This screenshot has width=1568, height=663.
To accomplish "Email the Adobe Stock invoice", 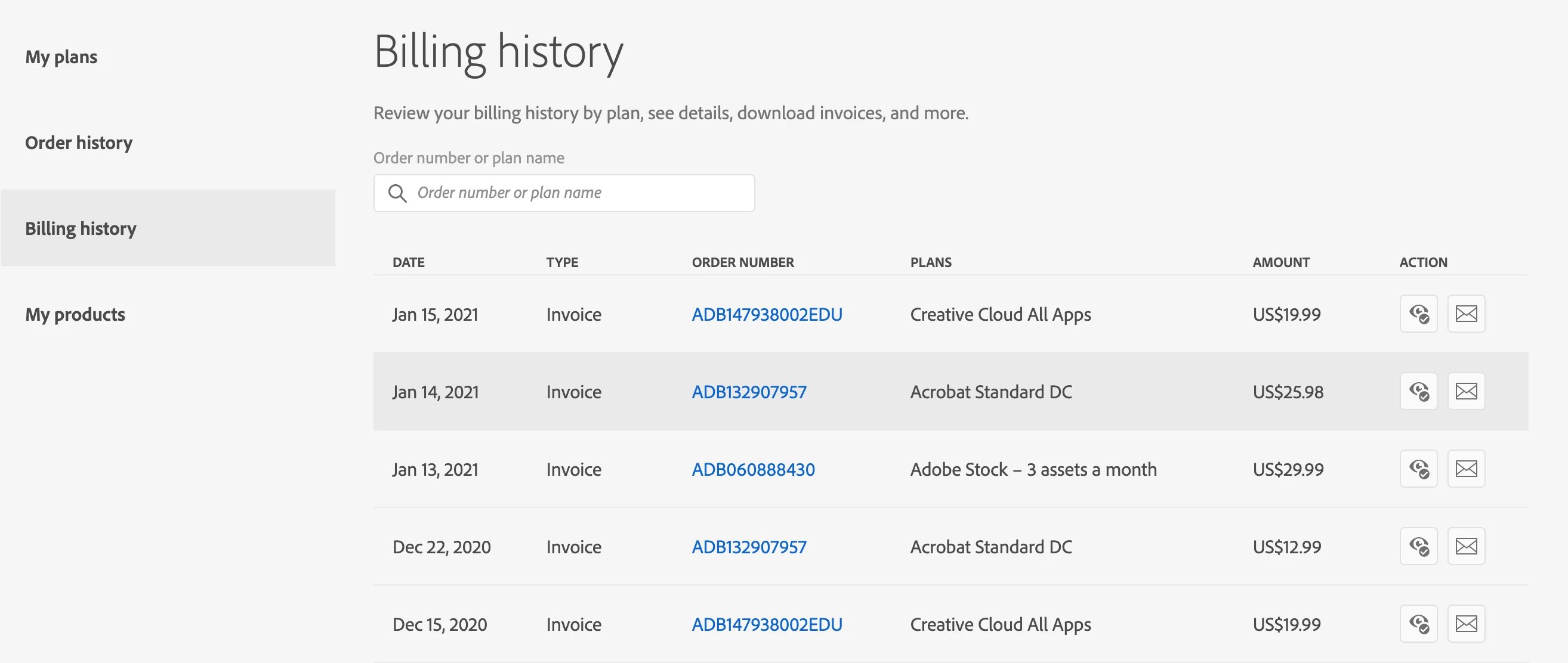I will [x=1466, y=469].
